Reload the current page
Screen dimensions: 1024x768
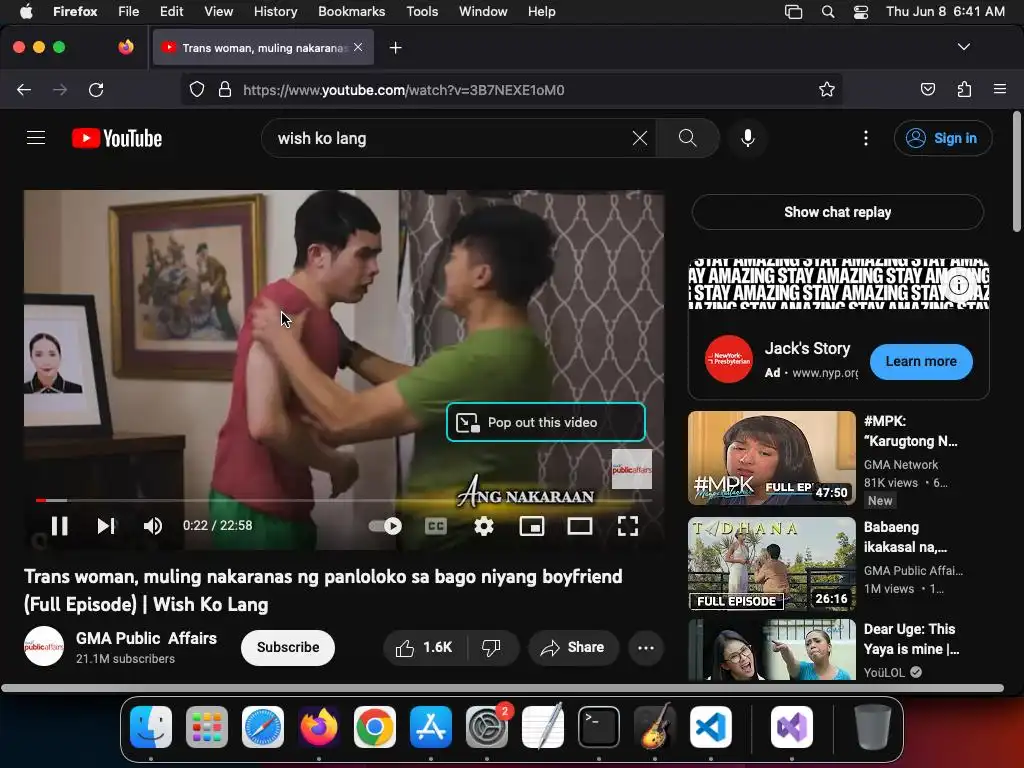(x=96, y=89)
